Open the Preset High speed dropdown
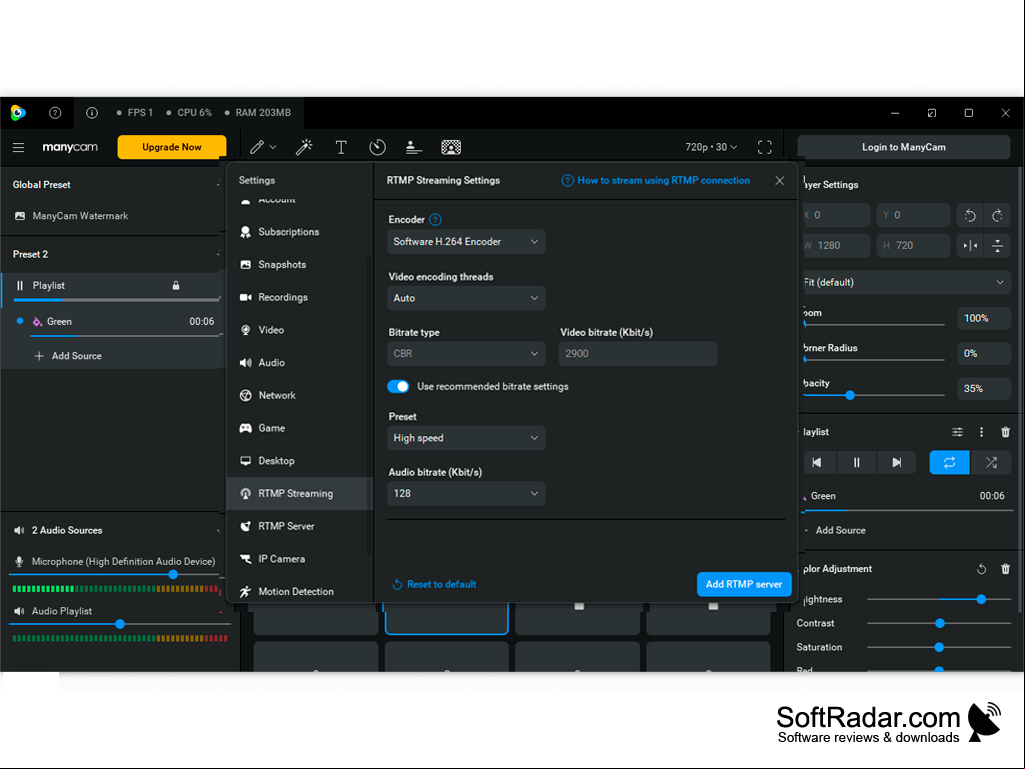The image size is (1025, 769). coord(466,438)
